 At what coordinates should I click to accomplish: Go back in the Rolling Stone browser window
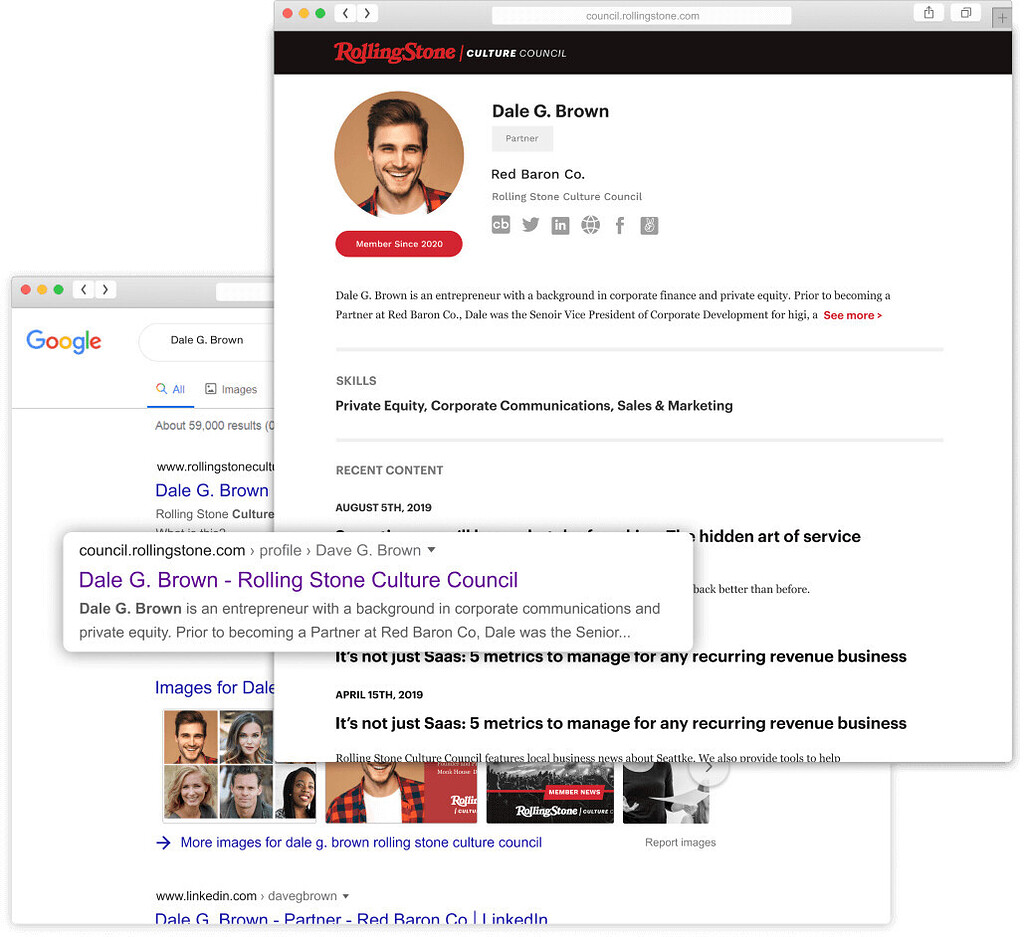(346, 13)
